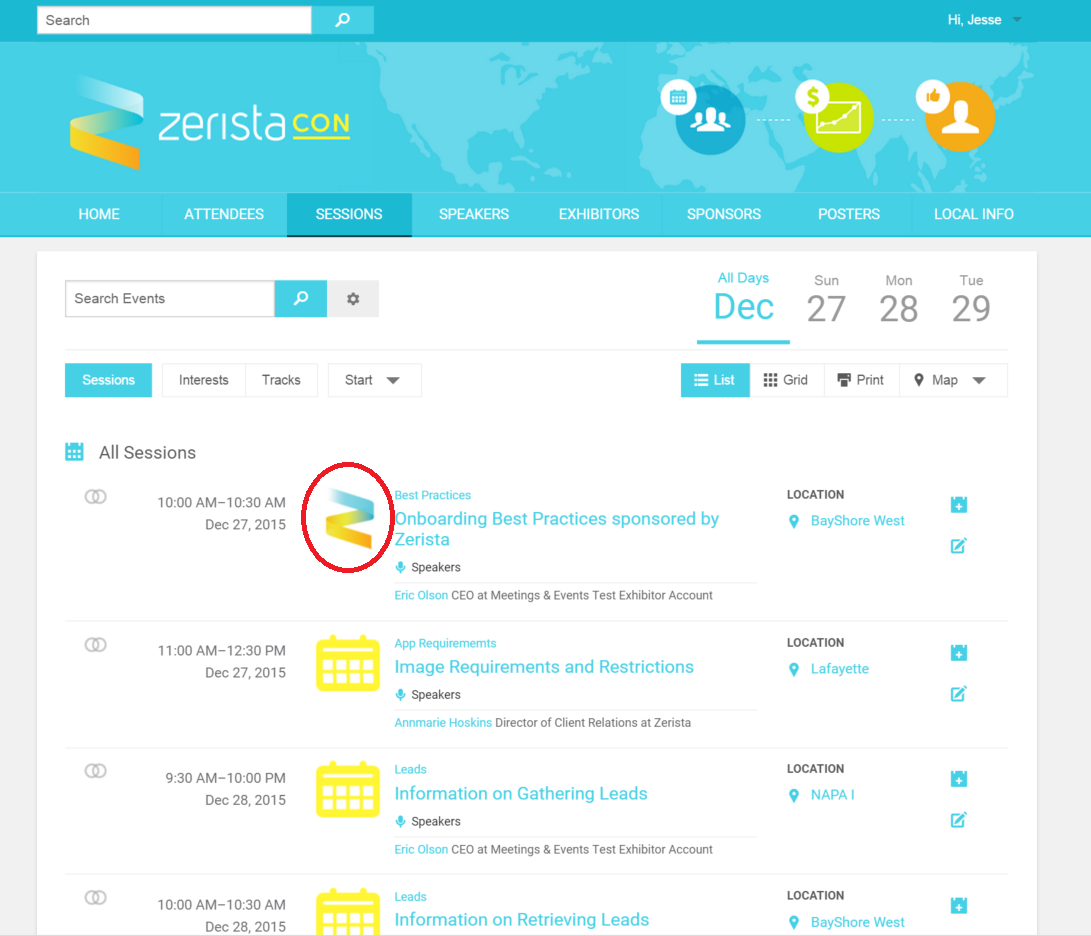Click the Sessions filter button

click(x=109, y=380)
